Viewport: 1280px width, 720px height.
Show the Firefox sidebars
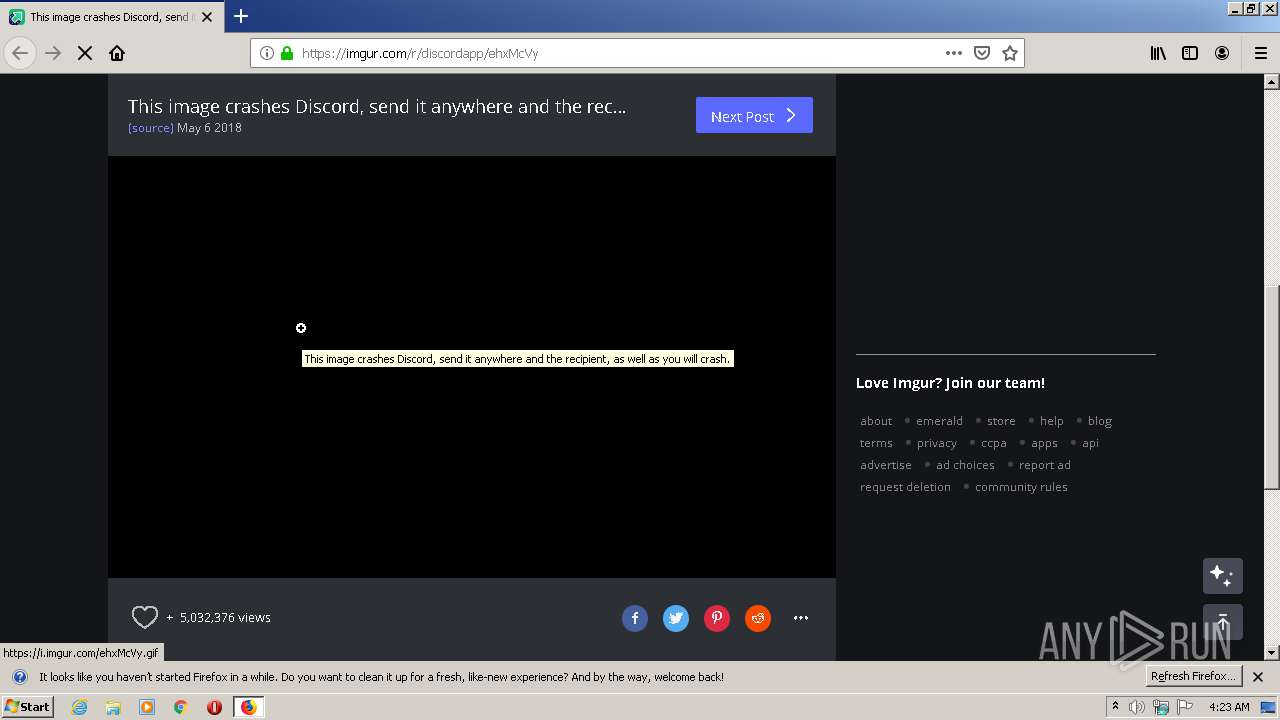click(1190, 53)
